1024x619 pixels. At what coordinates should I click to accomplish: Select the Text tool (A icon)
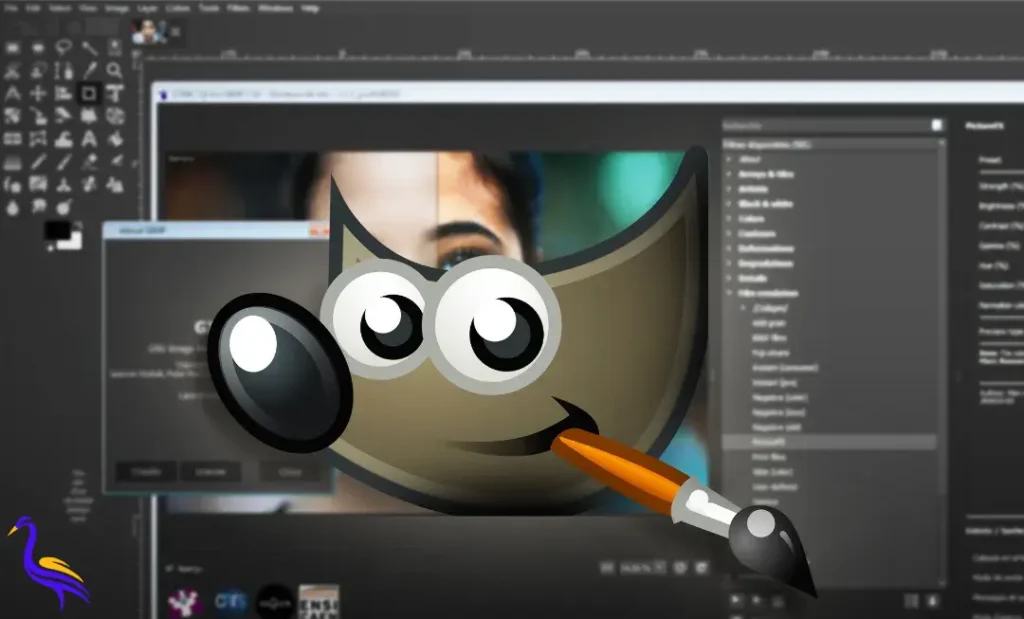(89, 139)
